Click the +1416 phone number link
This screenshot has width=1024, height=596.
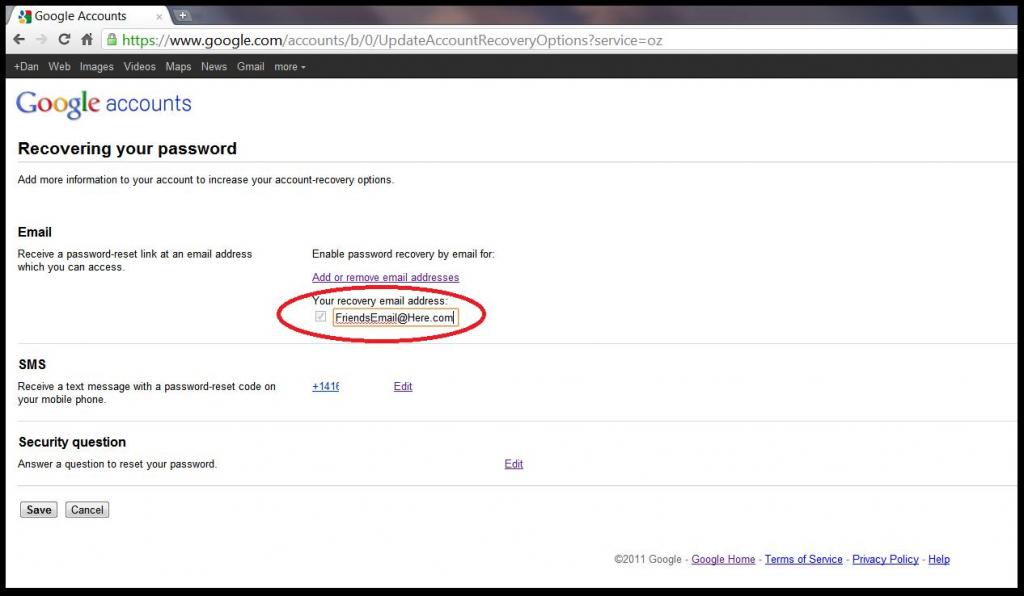(325, 386)
